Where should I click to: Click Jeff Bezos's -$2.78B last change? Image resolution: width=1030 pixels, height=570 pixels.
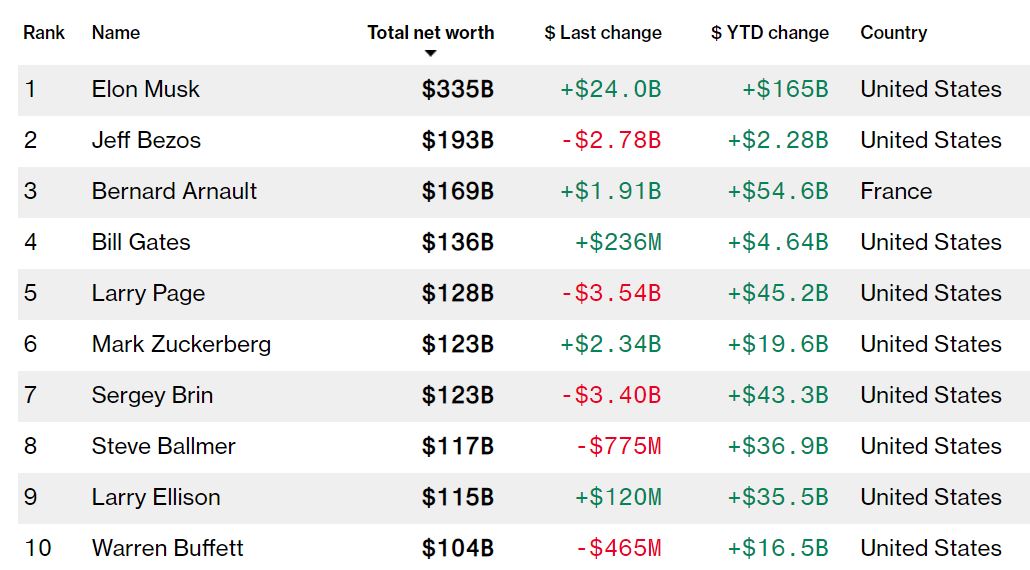pos(610,140)
